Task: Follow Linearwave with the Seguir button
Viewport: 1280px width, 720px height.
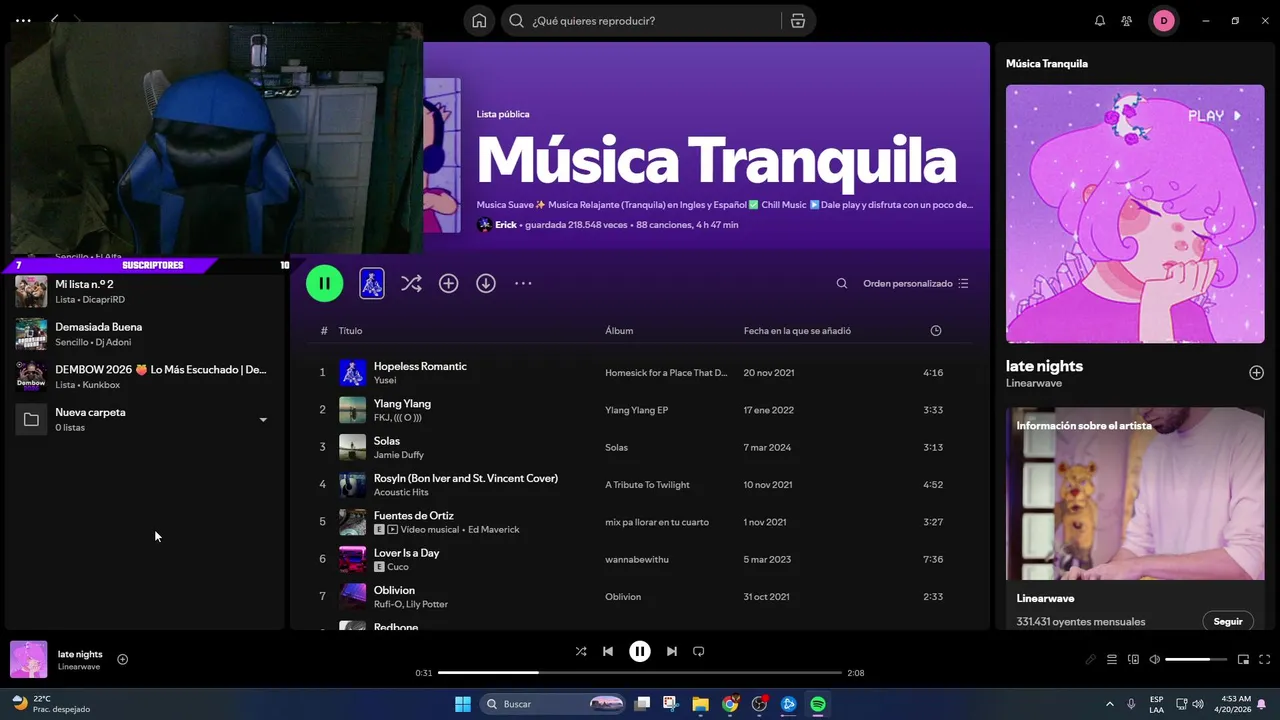Action: [1228, 621]
